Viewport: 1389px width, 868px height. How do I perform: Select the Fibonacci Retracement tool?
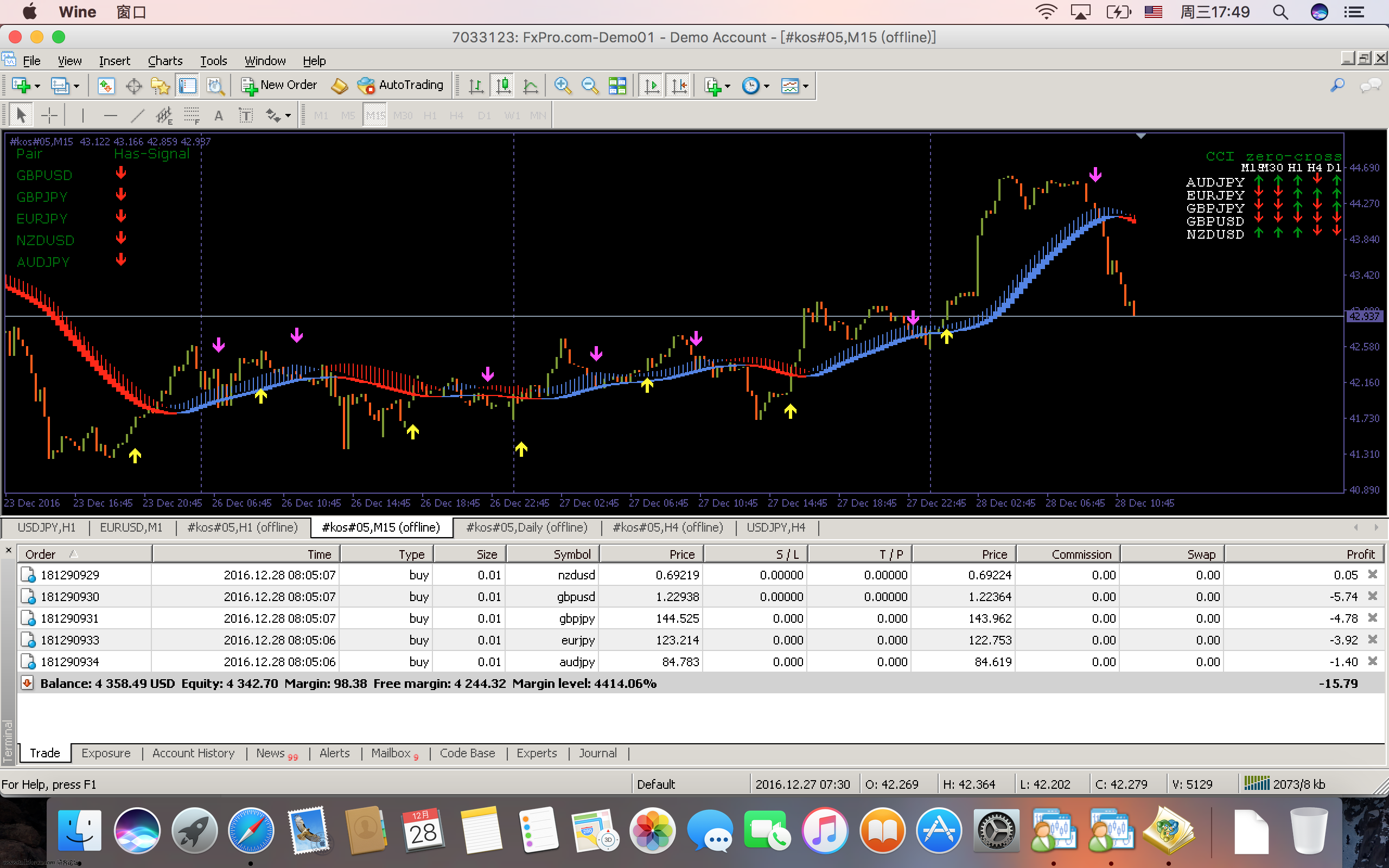[192, 116]
